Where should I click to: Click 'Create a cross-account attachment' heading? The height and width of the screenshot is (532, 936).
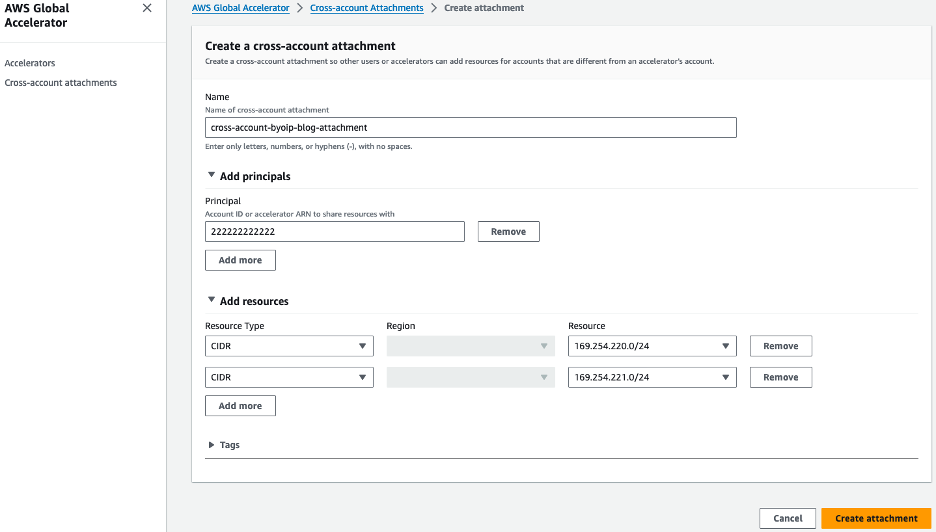click(300, 46)
